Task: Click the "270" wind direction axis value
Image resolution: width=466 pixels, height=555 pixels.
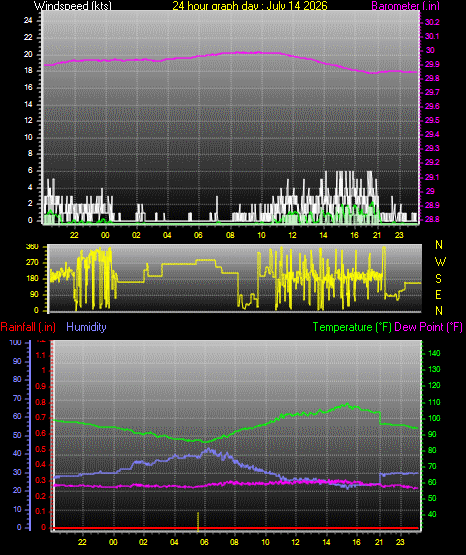Action: pos(32,263)
